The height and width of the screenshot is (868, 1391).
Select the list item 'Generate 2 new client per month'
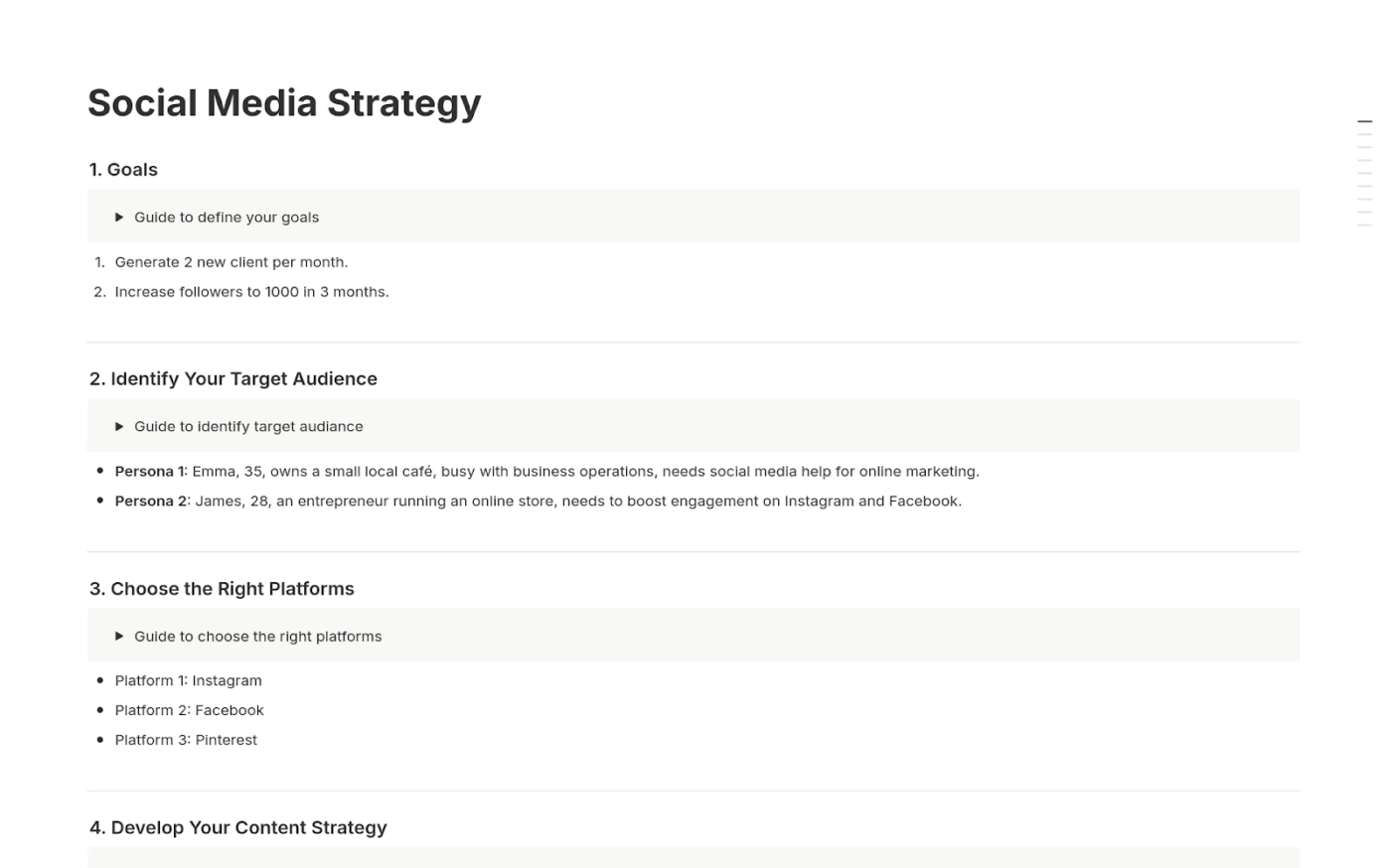click(x=232, y=261)
